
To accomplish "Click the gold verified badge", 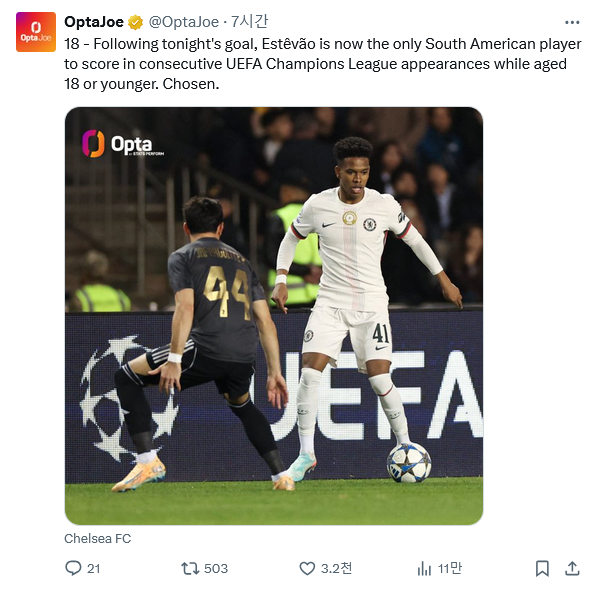I will (x=135, y=22).
